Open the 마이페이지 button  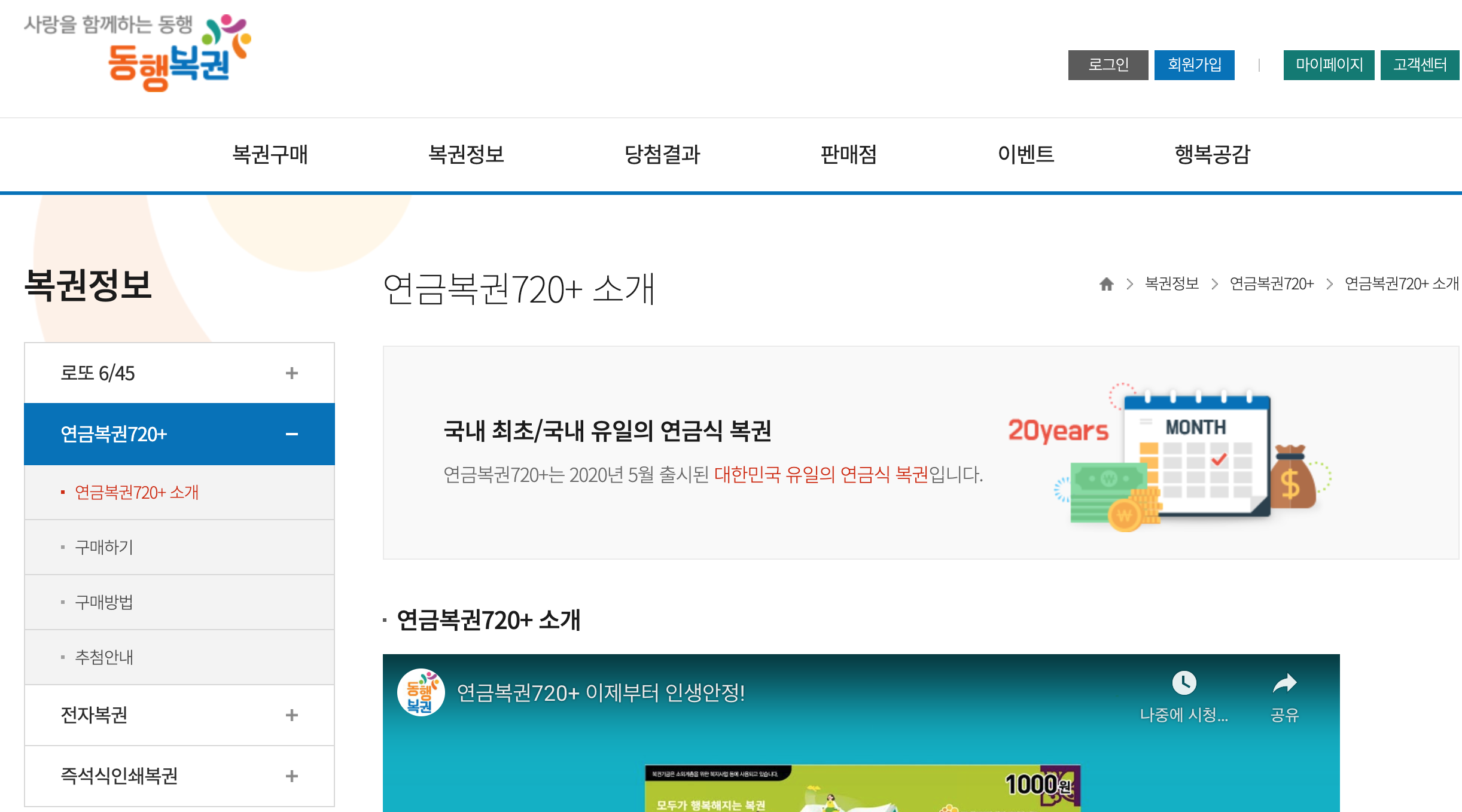[1329, 65]
